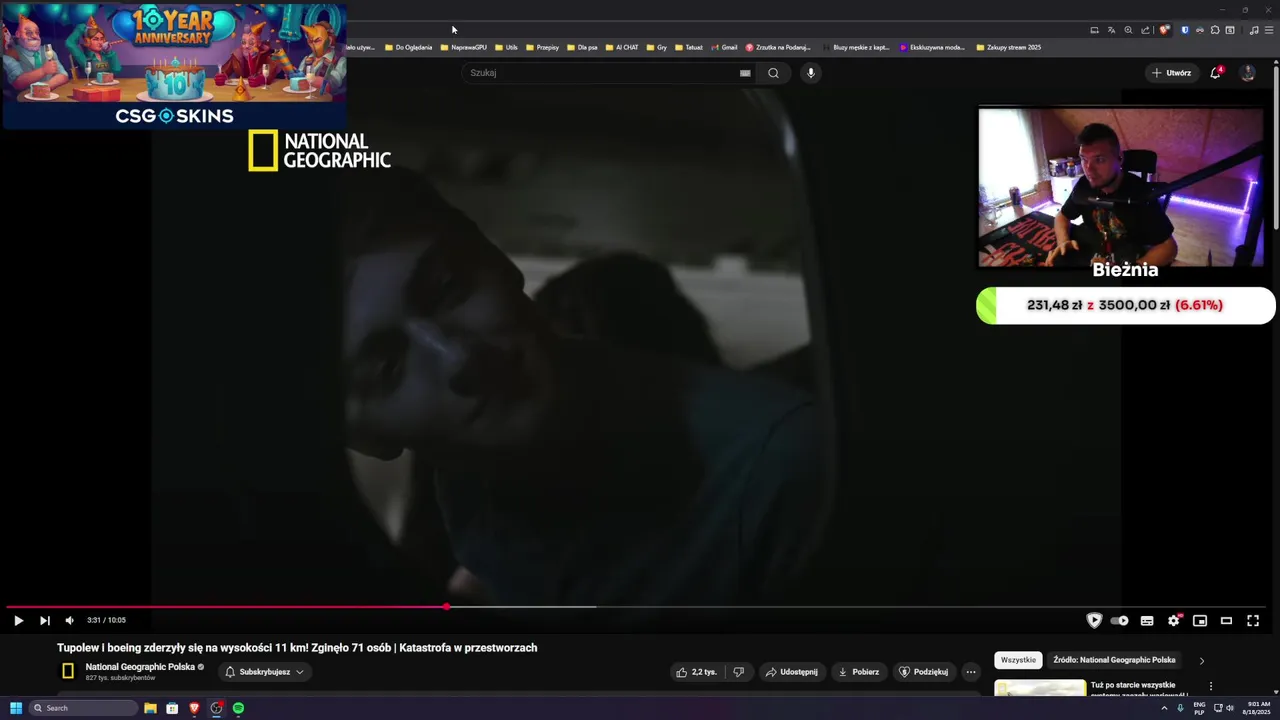Screen dimensions: 1280x720
Task: Open the YouTube account avatar menu
Action: point(1247,73)
